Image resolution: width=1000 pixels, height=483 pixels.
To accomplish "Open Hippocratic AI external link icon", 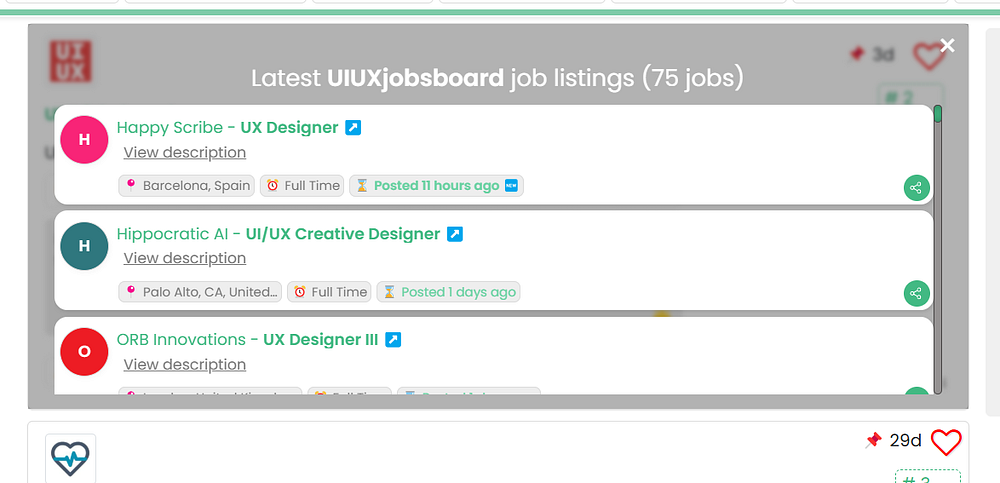I will tap(455, 234).
